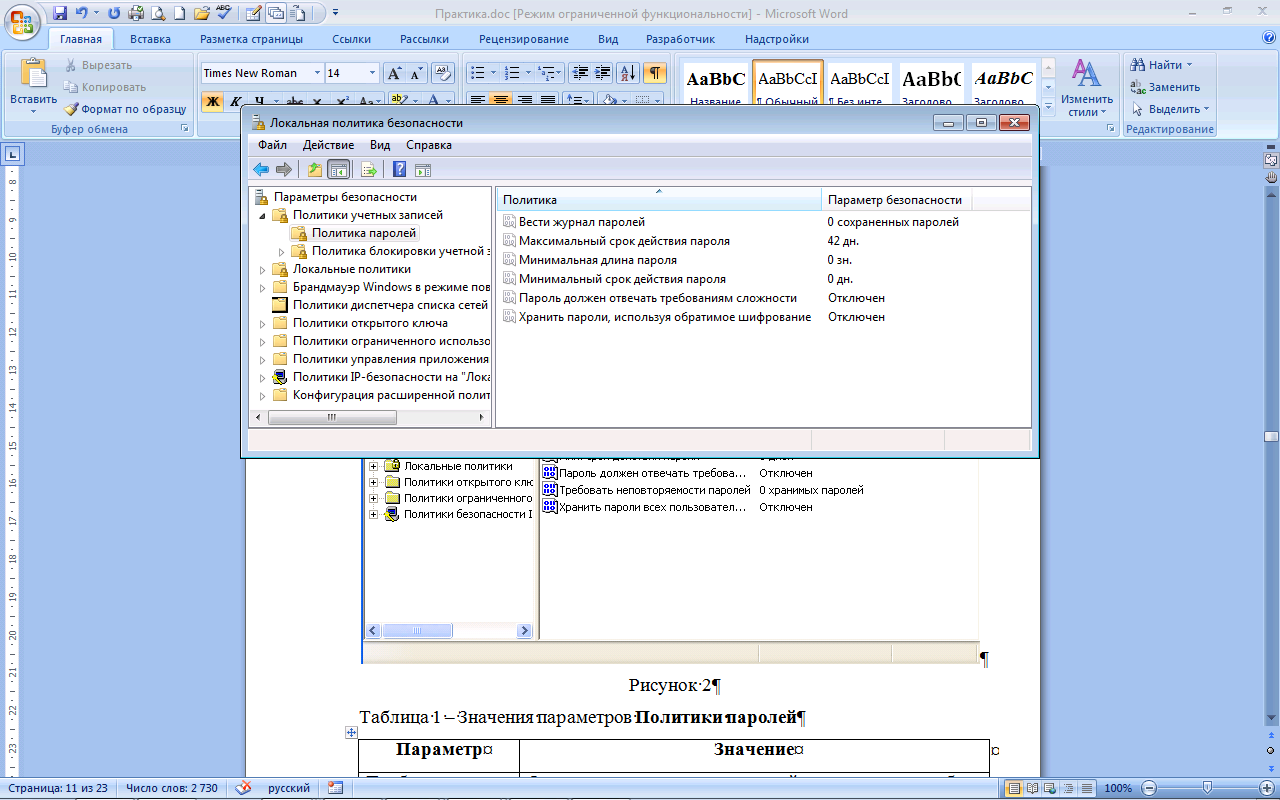Click increase indent icon

(602, 73)
